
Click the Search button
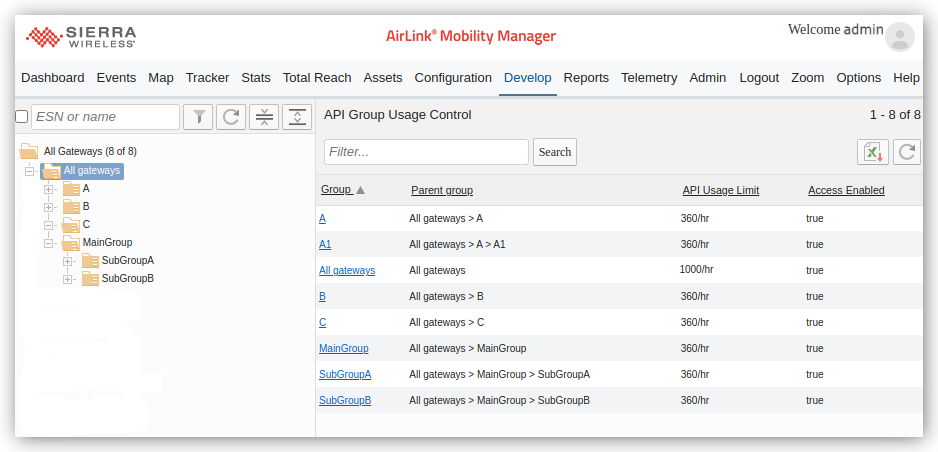coord(555,152)
